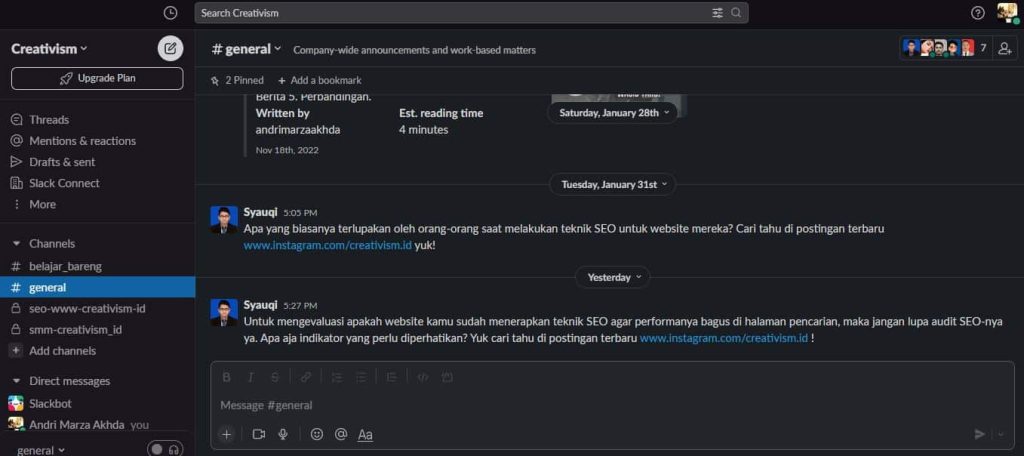The height and width of the screenshot is (456, 1024).
Task: Open the emoji picker
Action: [317, 434]
